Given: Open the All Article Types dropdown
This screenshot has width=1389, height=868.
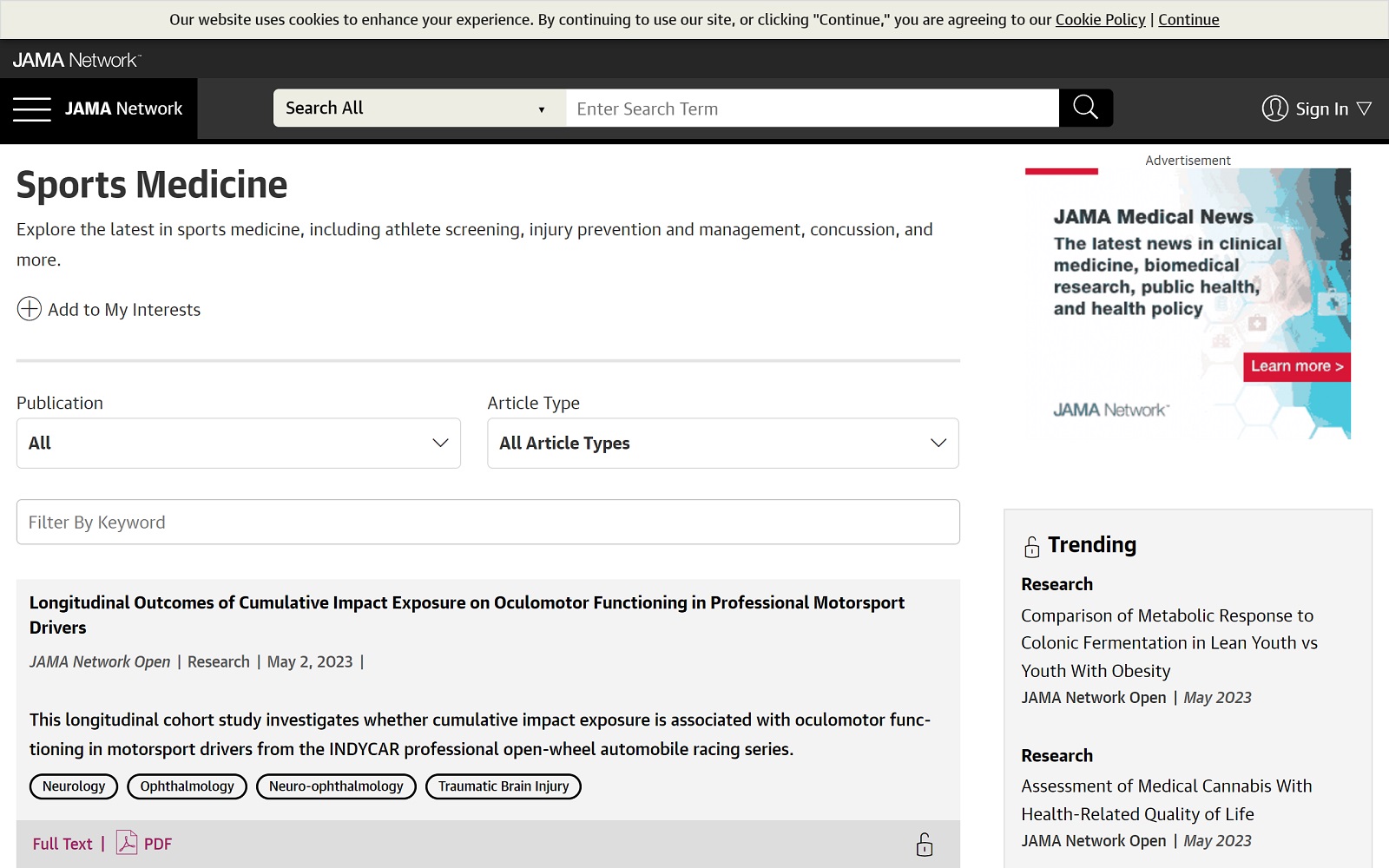Looking at the screenshot, I should pos(723,444).
